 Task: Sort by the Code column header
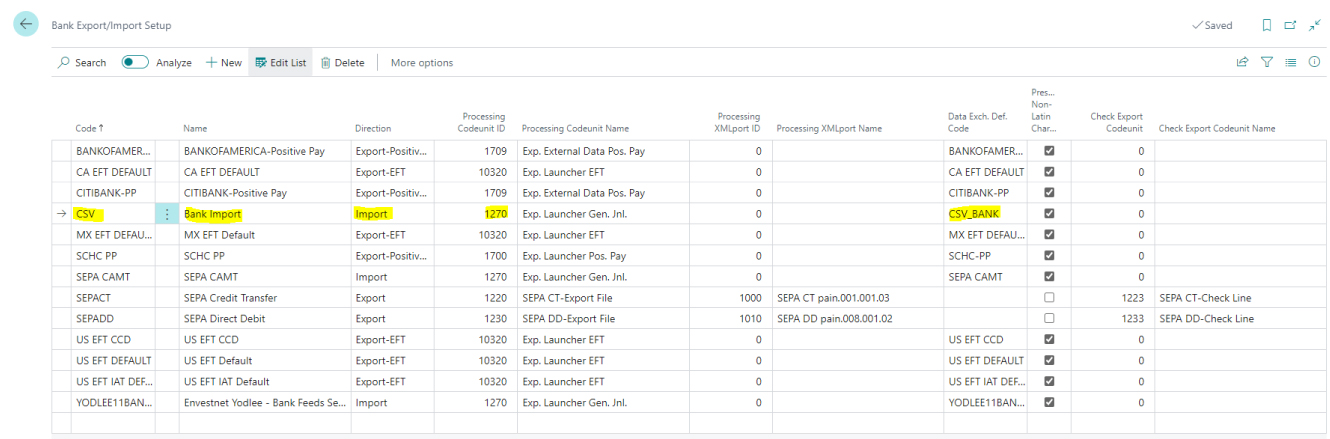[89, 128]
